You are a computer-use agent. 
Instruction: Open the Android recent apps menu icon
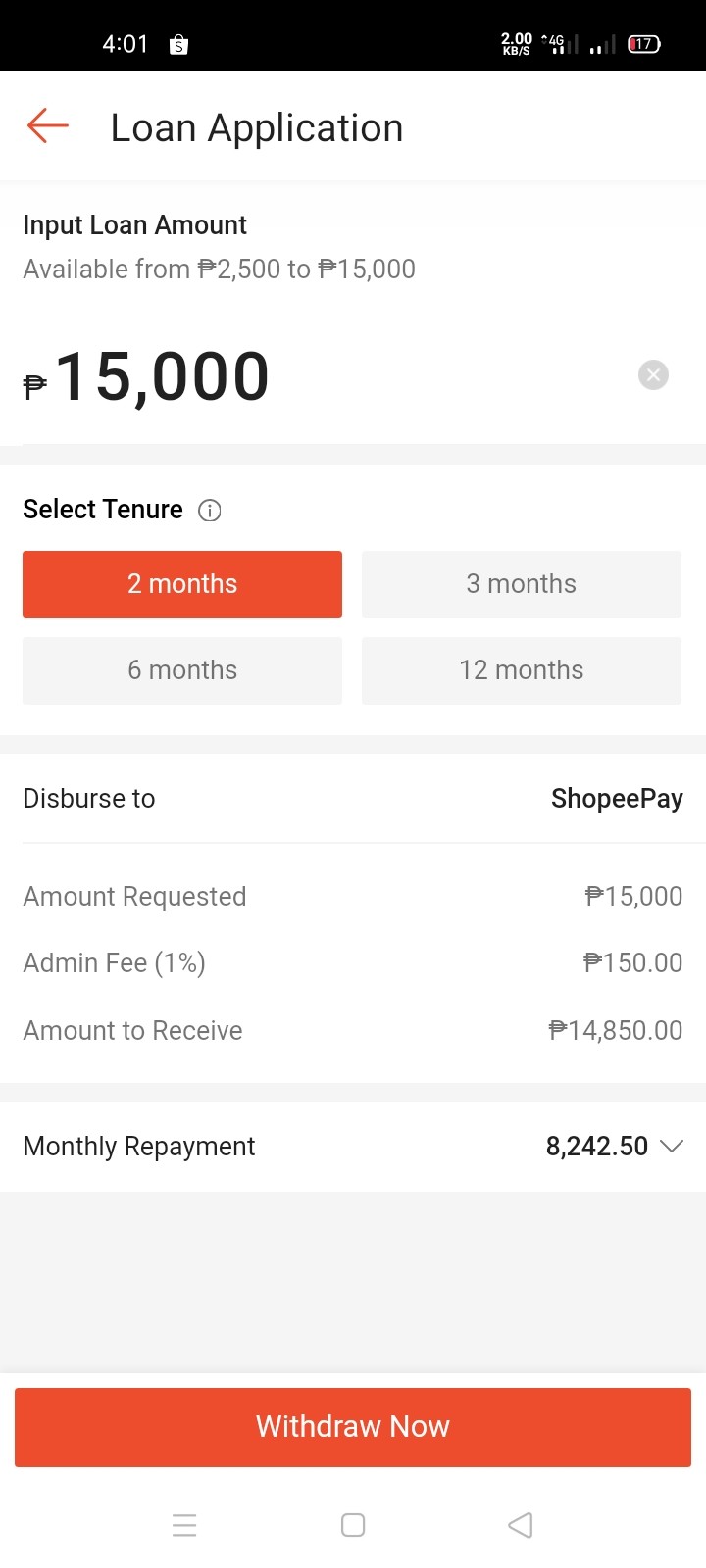click(x=184, y=1525)
